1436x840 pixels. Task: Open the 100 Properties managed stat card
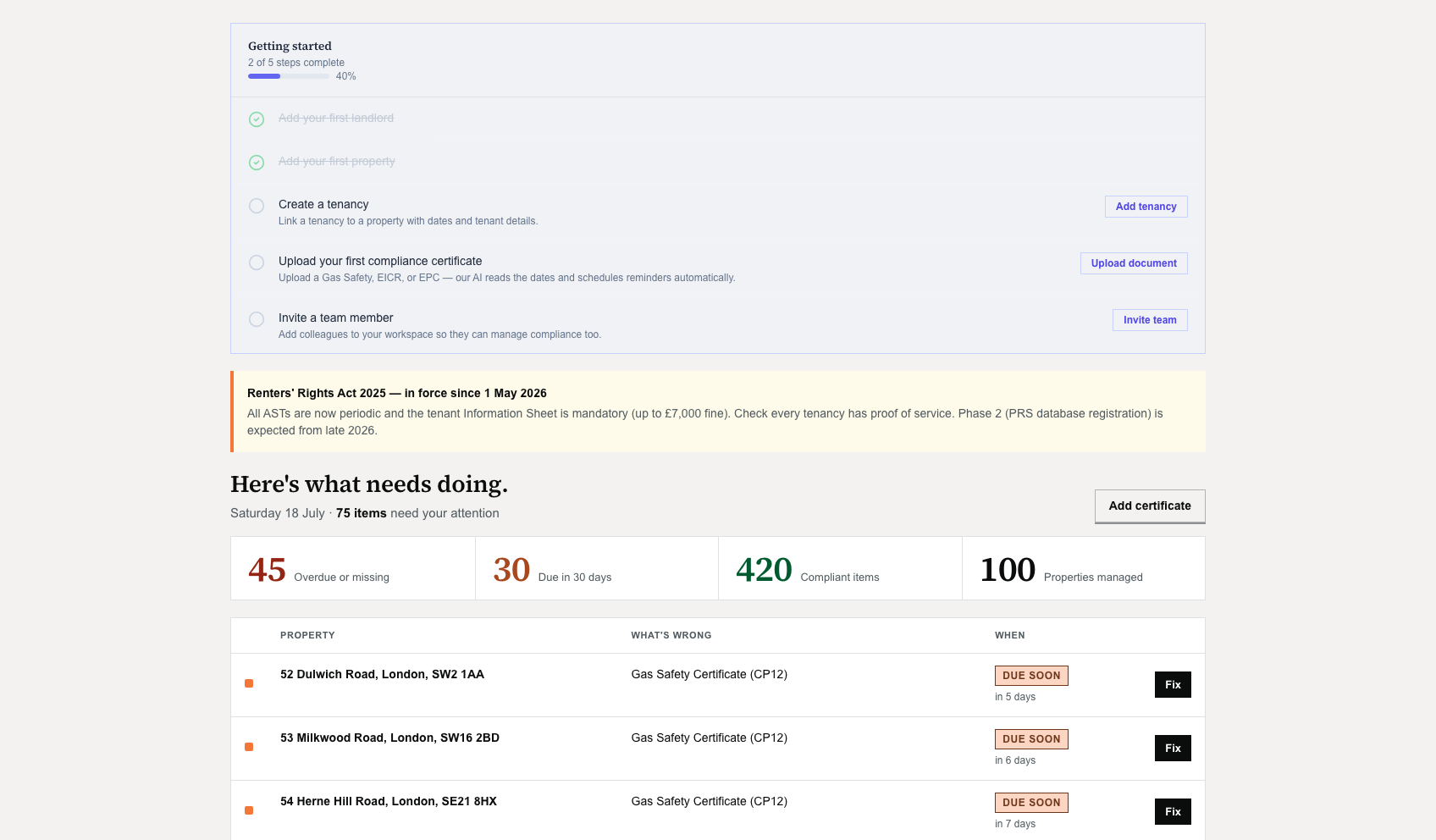[1084, 568]
